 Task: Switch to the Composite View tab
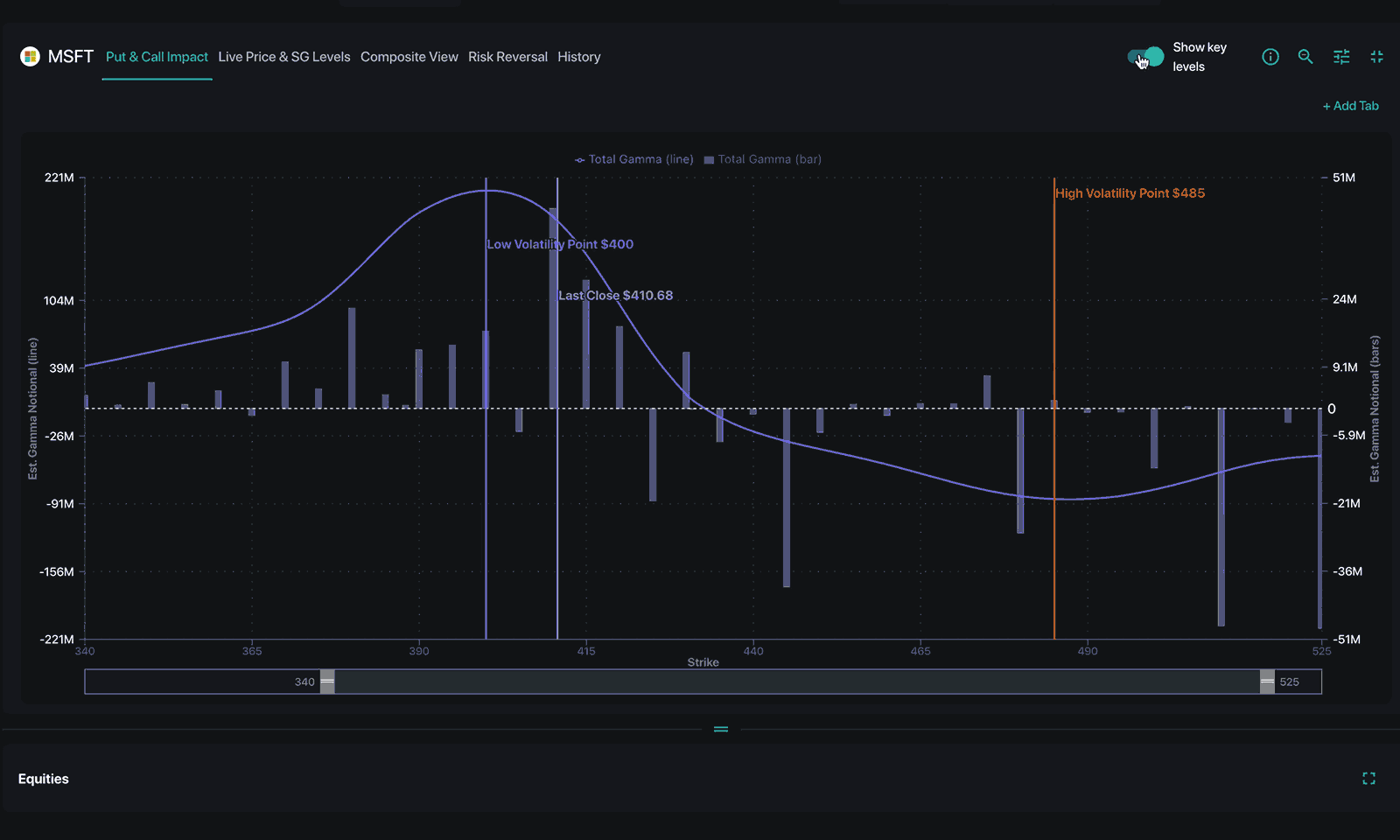(x=409, y=56)
